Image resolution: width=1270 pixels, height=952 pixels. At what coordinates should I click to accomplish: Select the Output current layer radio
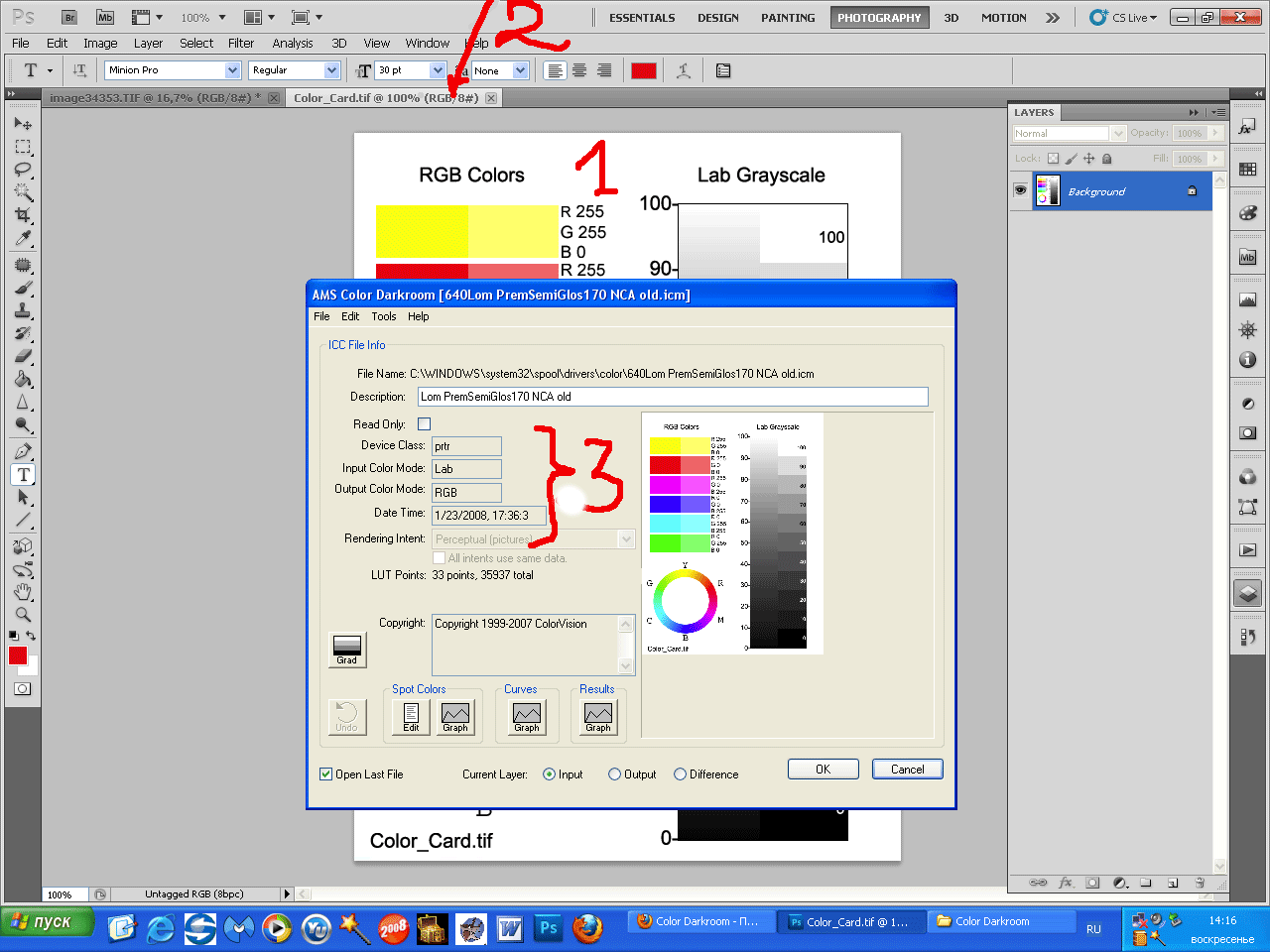pos(614,774)
